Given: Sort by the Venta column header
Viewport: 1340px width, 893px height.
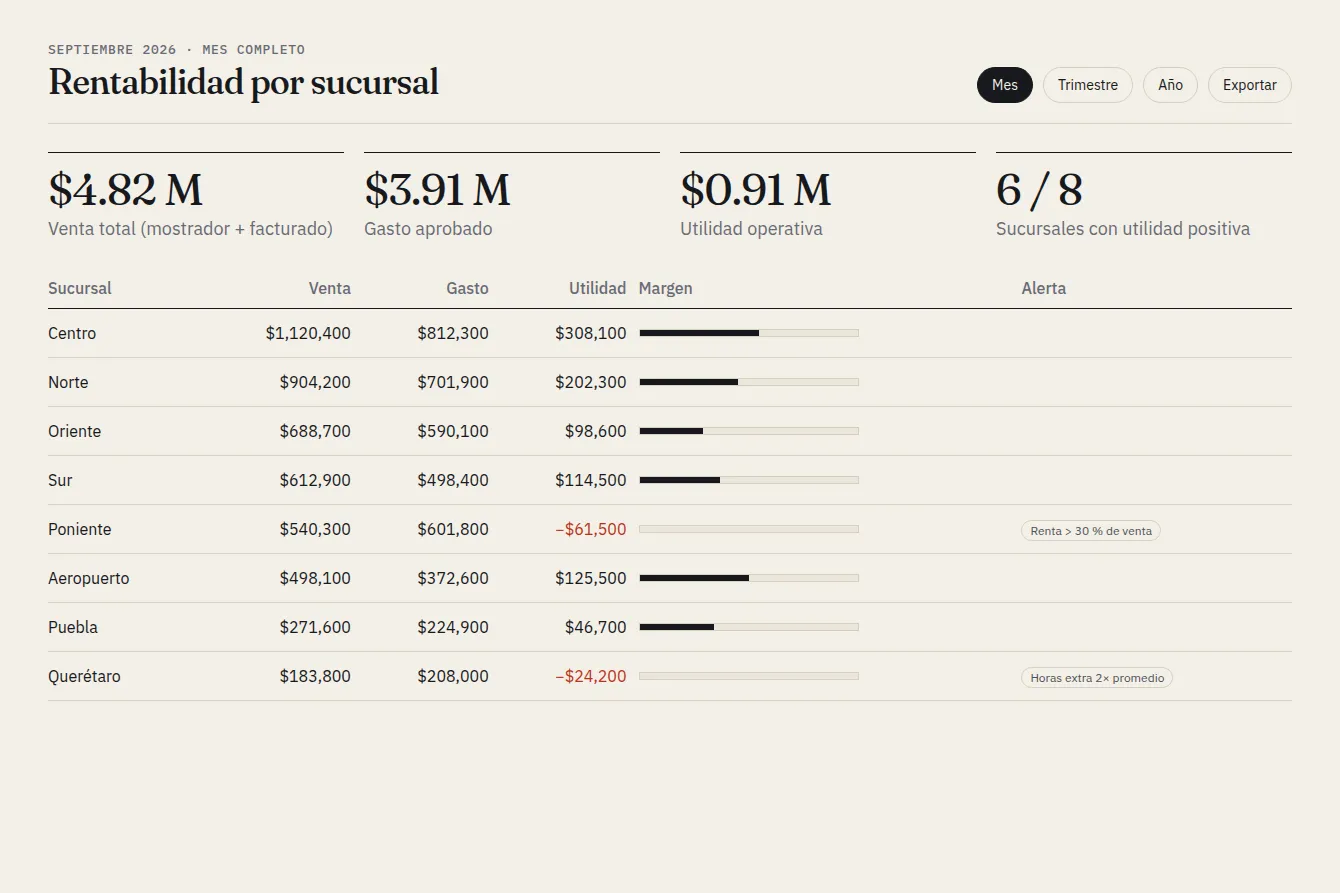Looking at the screenshot, I should [329, 288].
